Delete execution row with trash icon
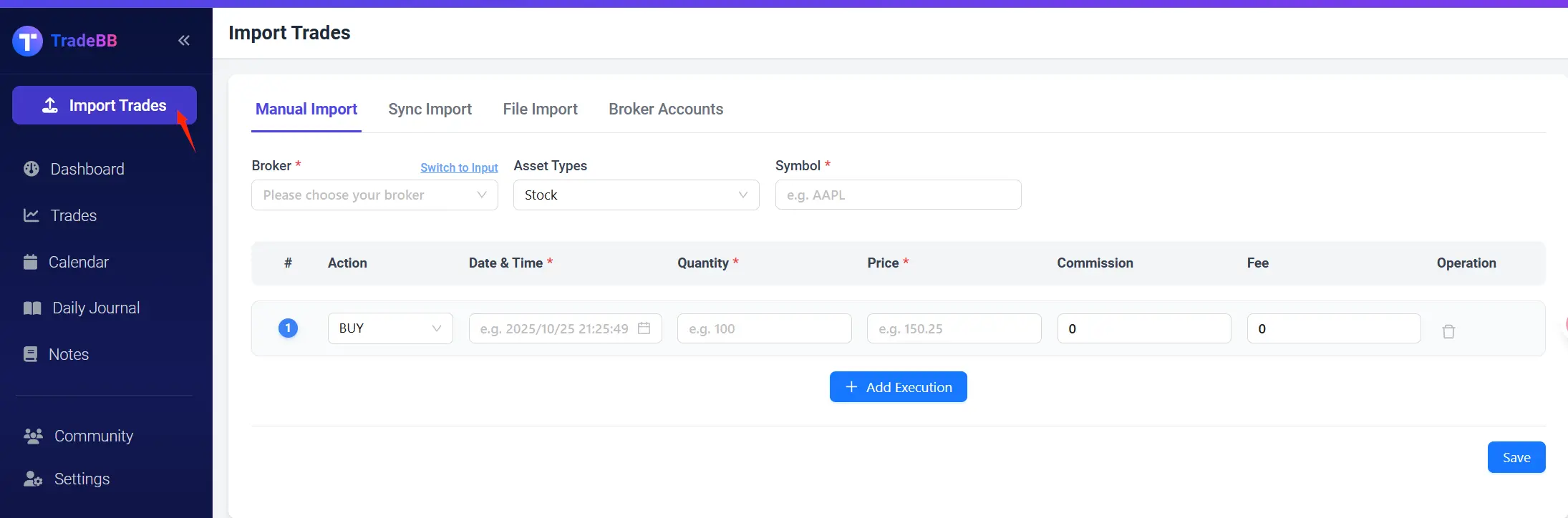This screenshot has width=1568, height=518. click(x=1448, y=331)
